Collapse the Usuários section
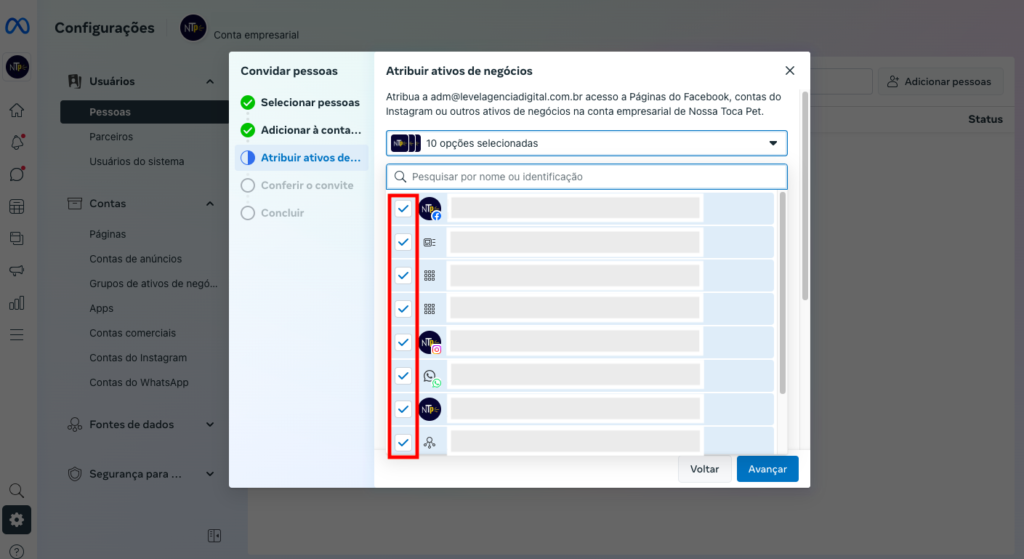Image resolution: width=1024 pixels, height=559 pixels. click(x=210, y=82)
